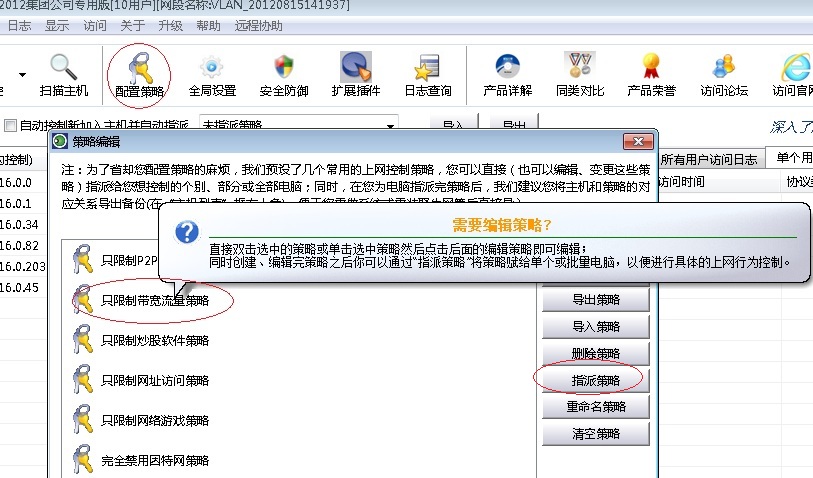Click the 重命名策略 (Rename Policy) button

[596, 407]
